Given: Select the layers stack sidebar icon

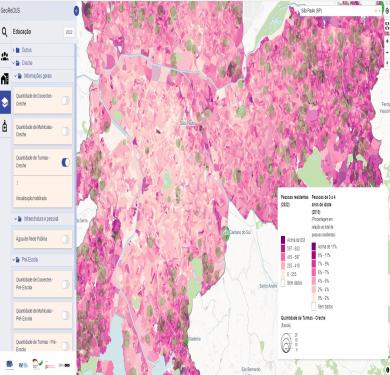Looking at the screenshot, I should point(5,102).
